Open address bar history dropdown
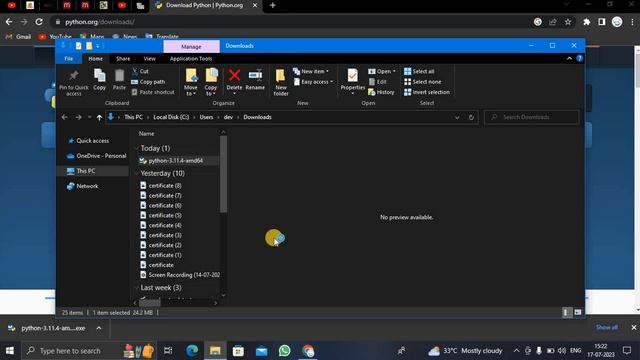Image resolution: width=640 pixels, height=360 pixels. [x=457, y=117]
